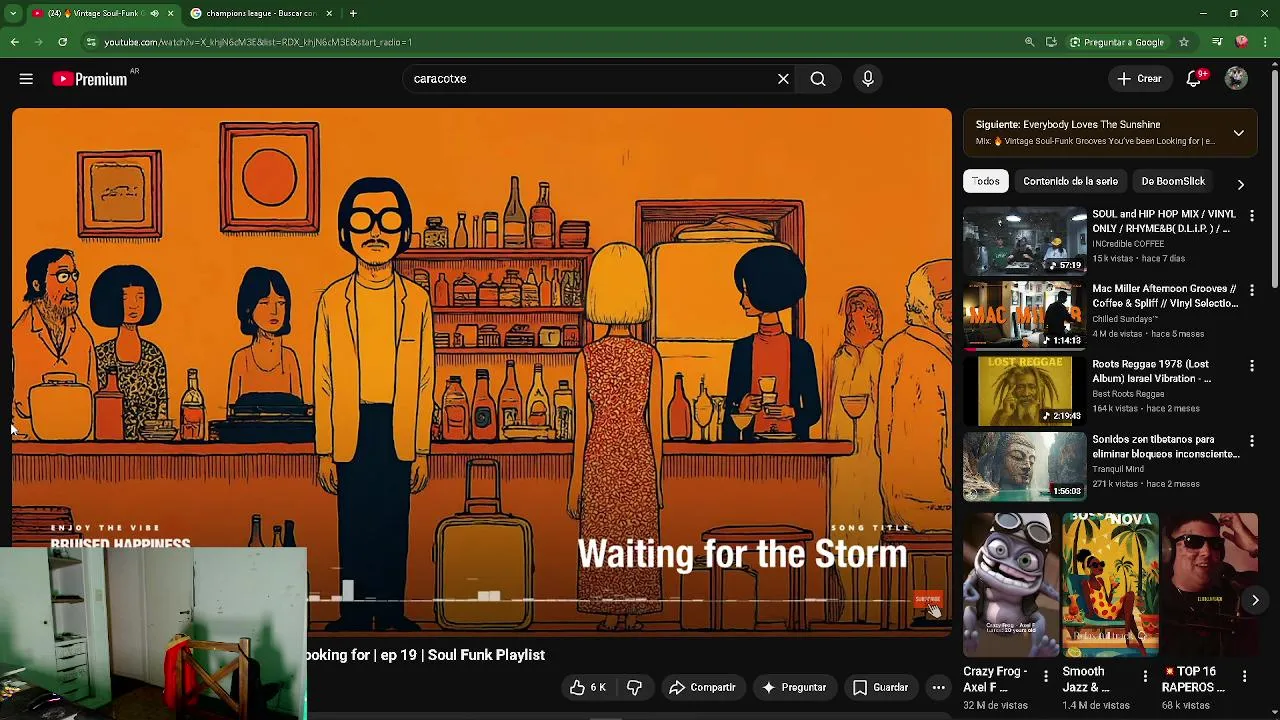View site information icon in address bar

point(90,42)
